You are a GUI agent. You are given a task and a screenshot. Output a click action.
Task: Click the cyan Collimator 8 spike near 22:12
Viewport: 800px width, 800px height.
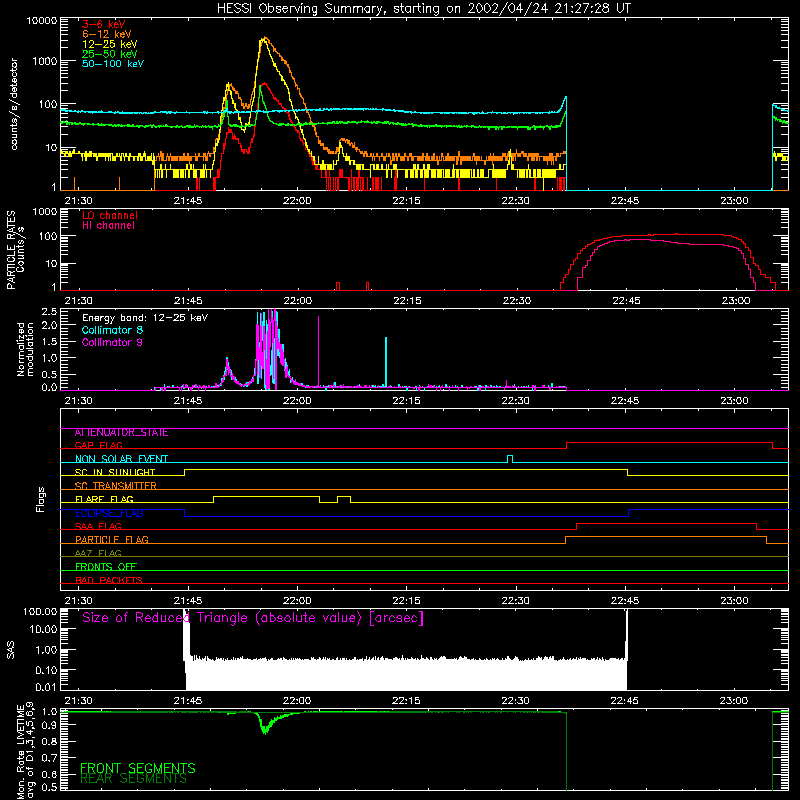[386, 362]
